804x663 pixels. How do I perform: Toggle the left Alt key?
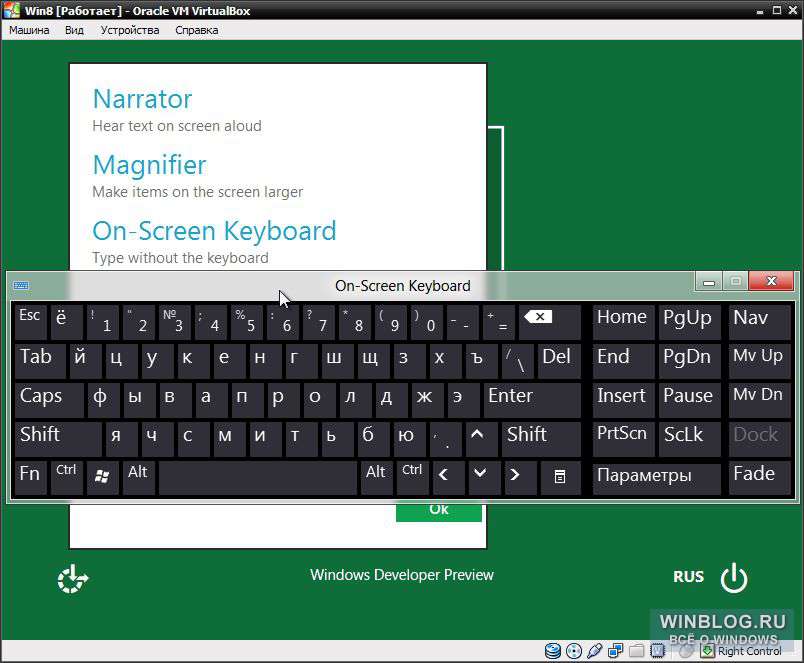(139, 477)
